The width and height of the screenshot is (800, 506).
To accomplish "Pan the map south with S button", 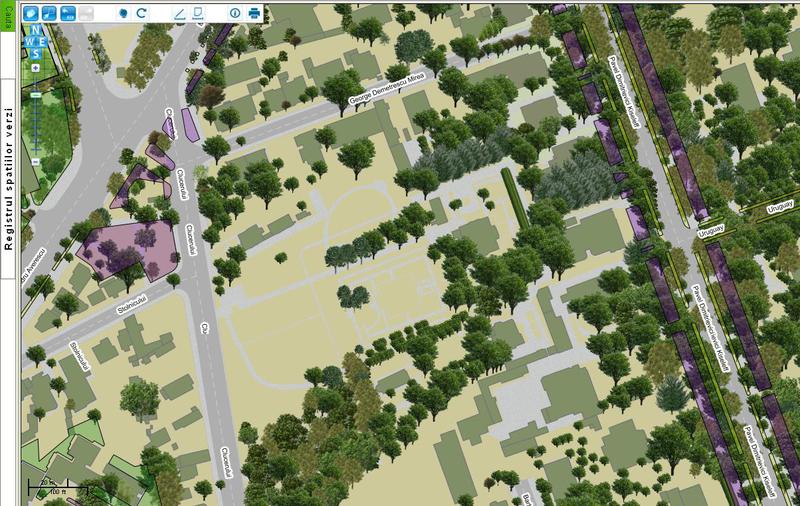I will click(35, 54).
